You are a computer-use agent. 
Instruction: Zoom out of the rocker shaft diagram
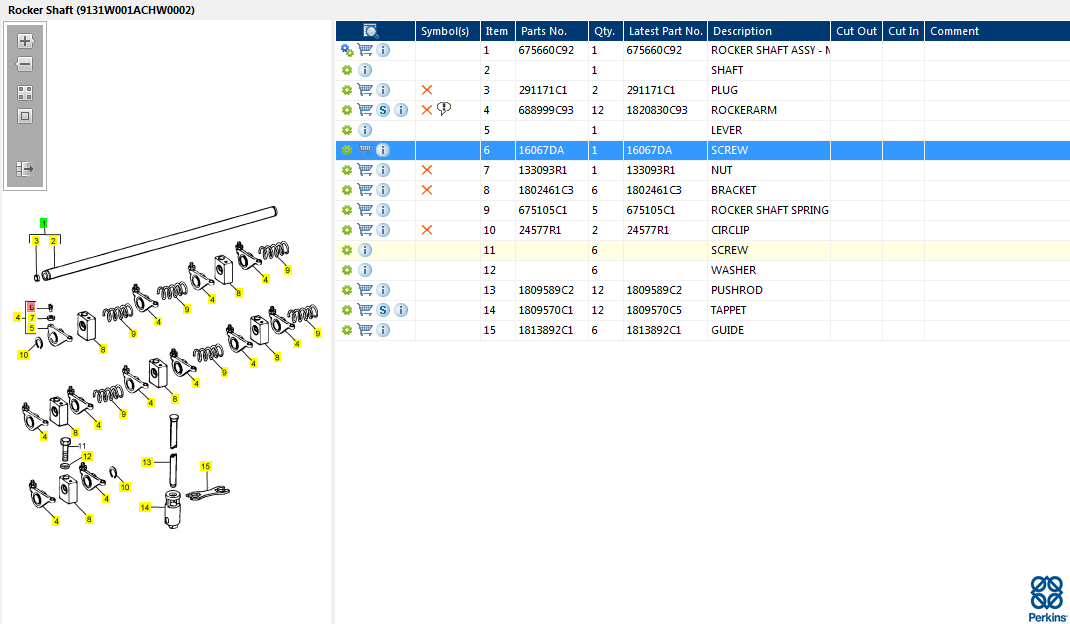pos(25,64)
